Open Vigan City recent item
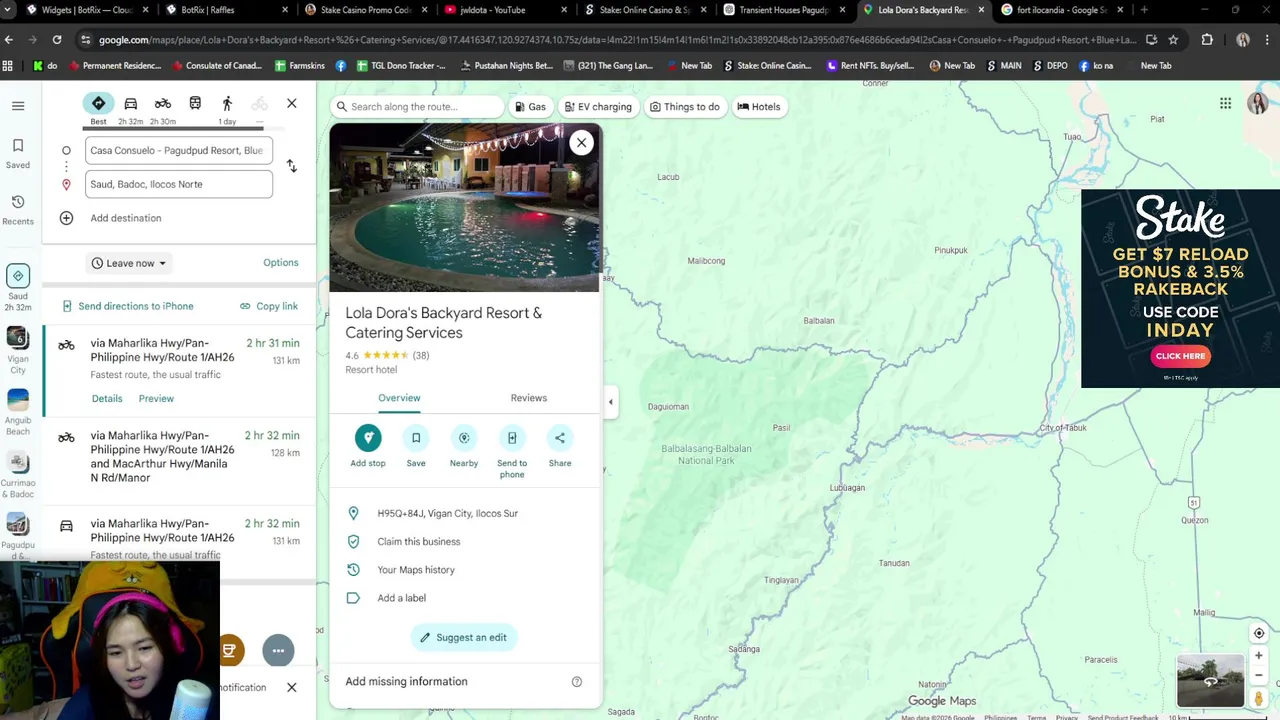Viewport: 1280px width, 720px height. (18, 351)
